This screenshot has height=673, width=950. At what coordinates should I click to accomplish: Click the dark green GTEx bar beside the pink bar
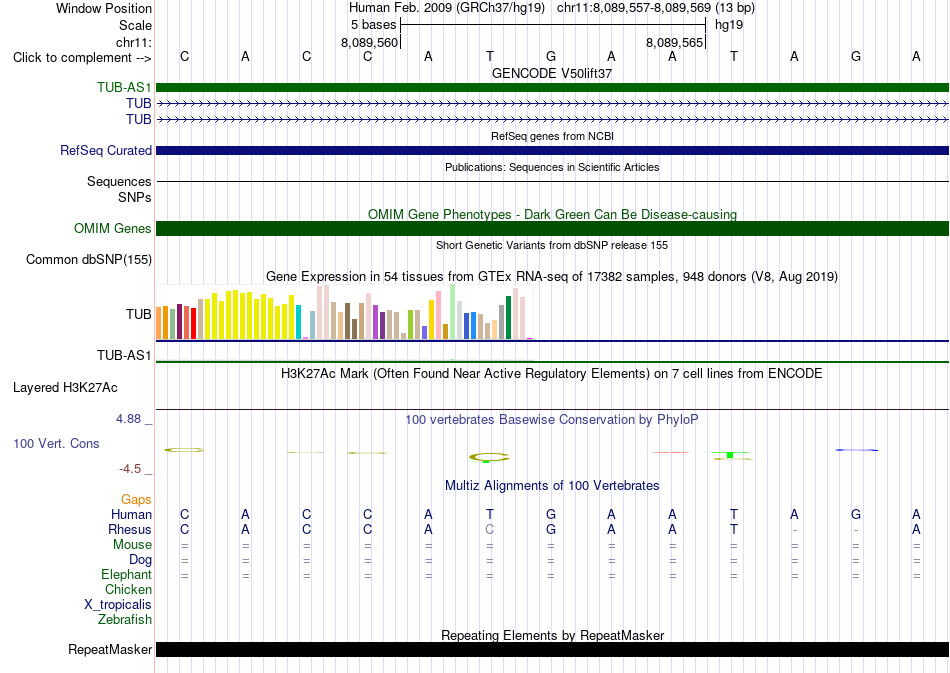(509, 317)
